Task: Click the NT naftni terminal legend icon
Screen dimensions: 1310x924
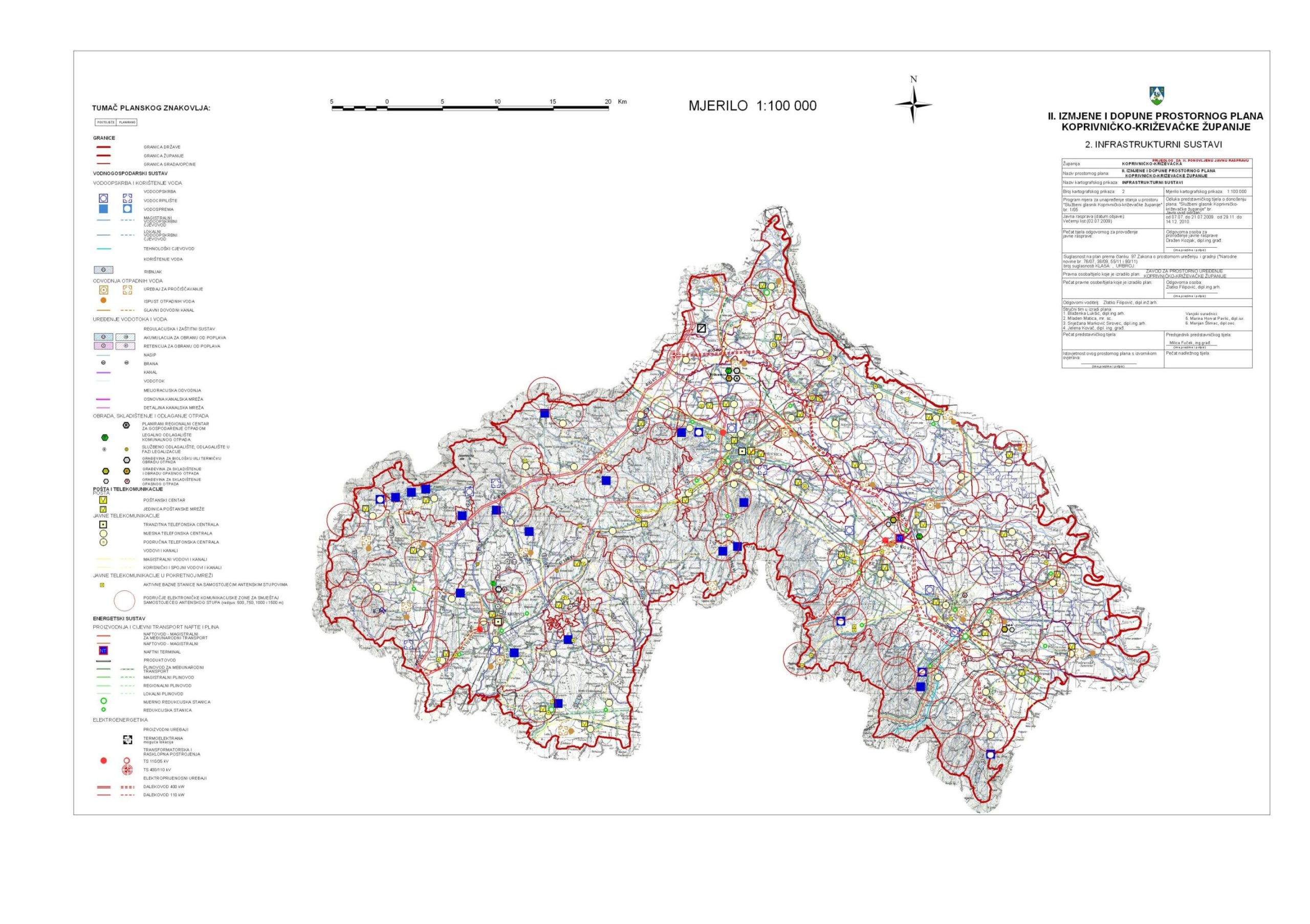Action: 103,651
